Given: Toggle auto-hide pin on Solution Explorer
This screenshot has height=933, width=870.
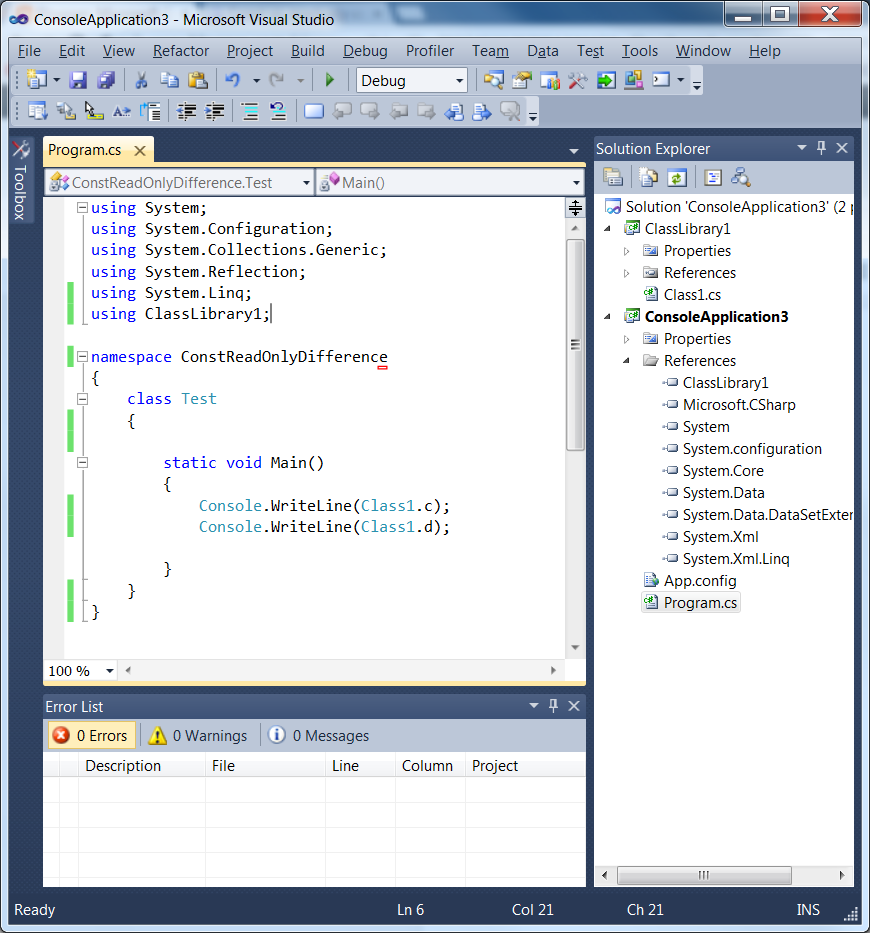Looking at the screenshot, I should (x=821, y=148).
